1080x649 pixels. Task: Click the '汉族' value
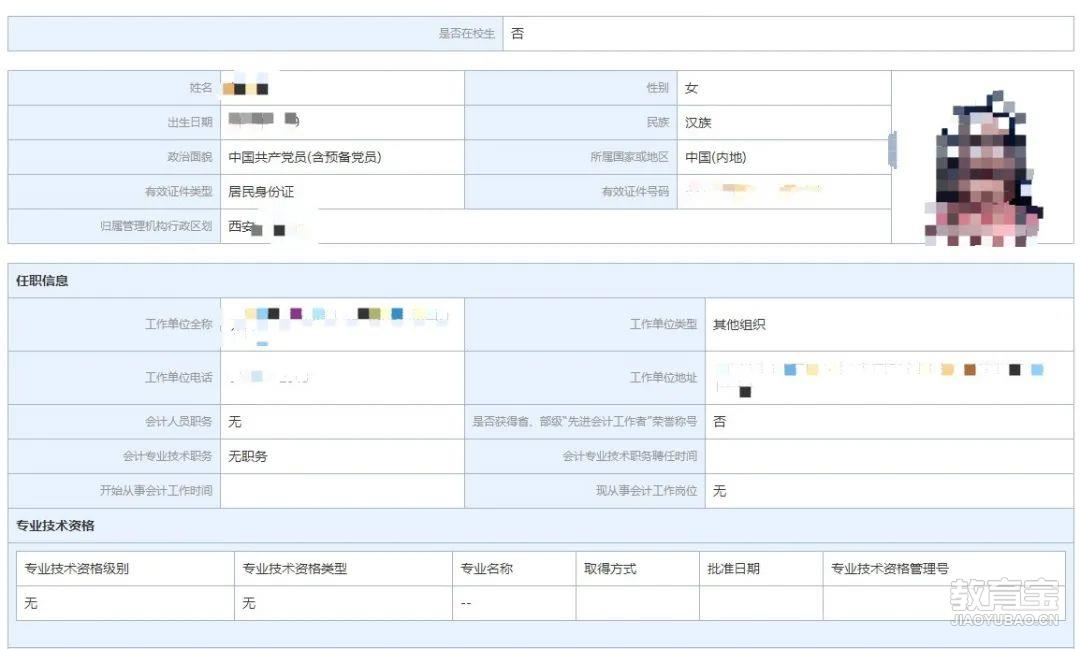click(x=698, y=123)
